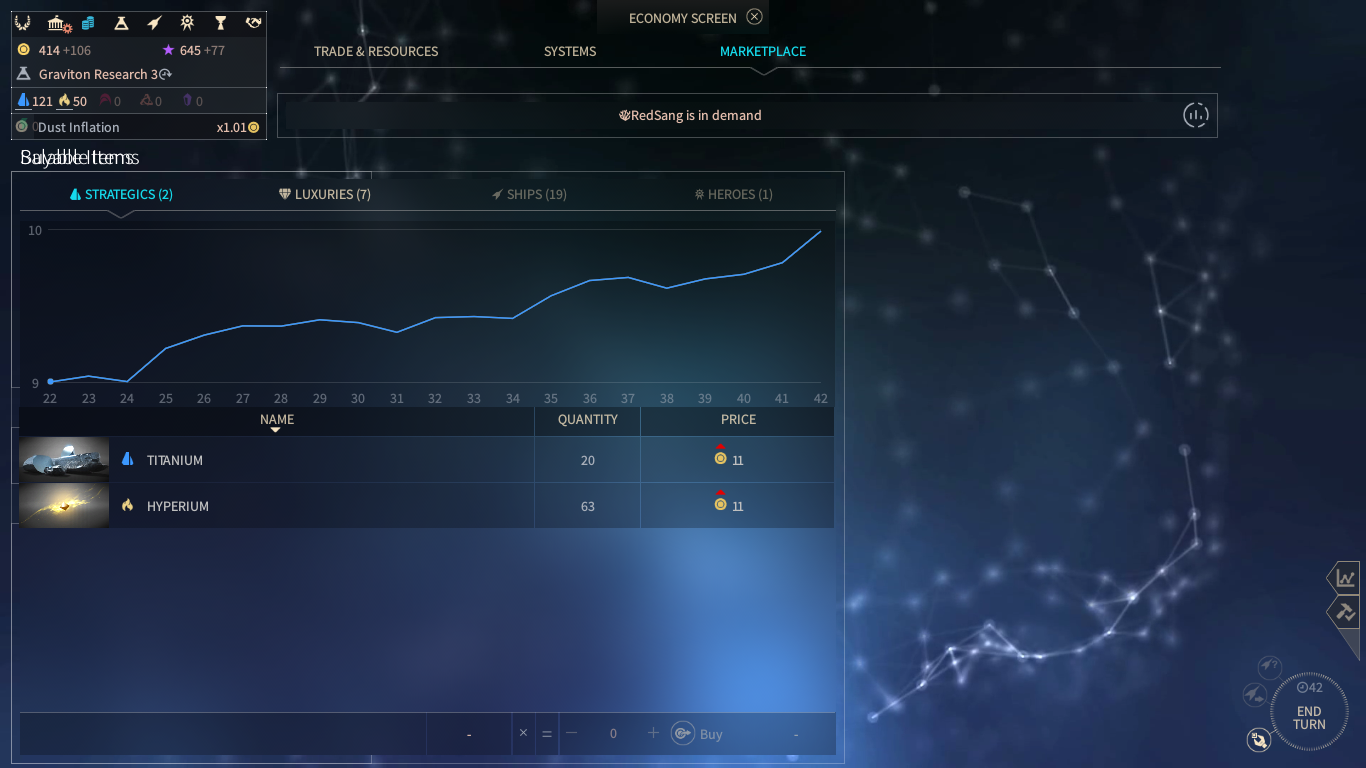Click the market chart icon beside RedSang demand

coord(1195,115)
